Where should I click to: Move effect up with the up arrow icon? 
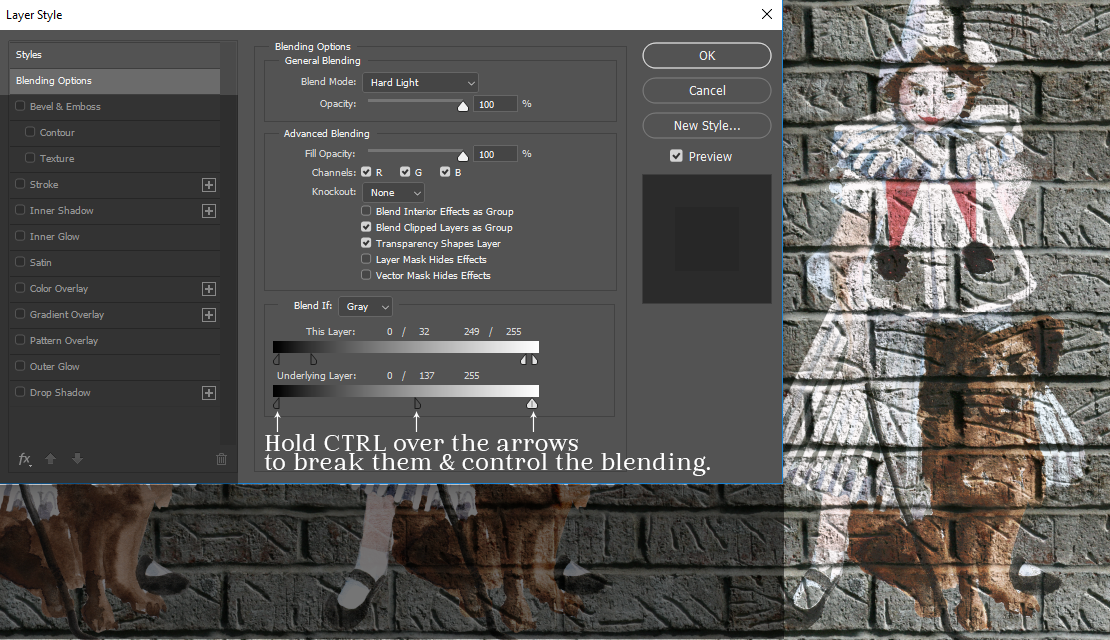[50, 459]
